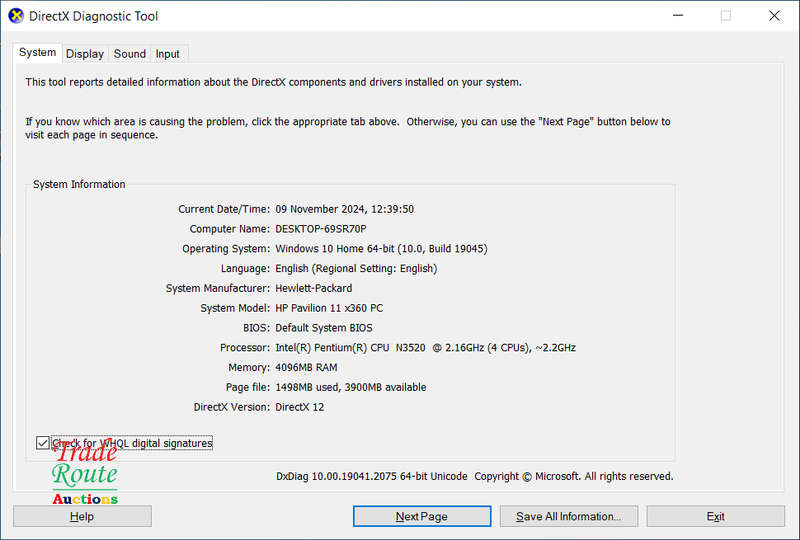Image resolution: width=800 pixels, height=540 pixels.
Task: Click the HP Pavilion 11 x360 PC value
Action: pos(329,308)
